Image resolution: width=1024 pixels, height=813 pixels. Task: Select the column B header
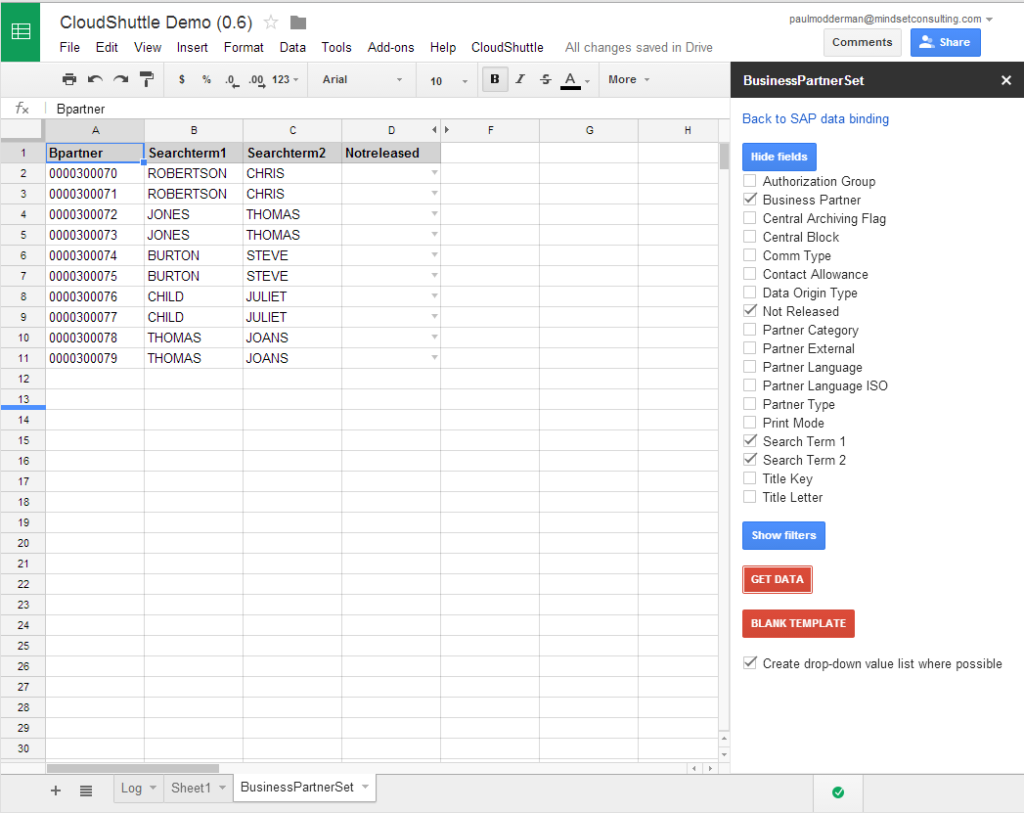coord(193,131)
